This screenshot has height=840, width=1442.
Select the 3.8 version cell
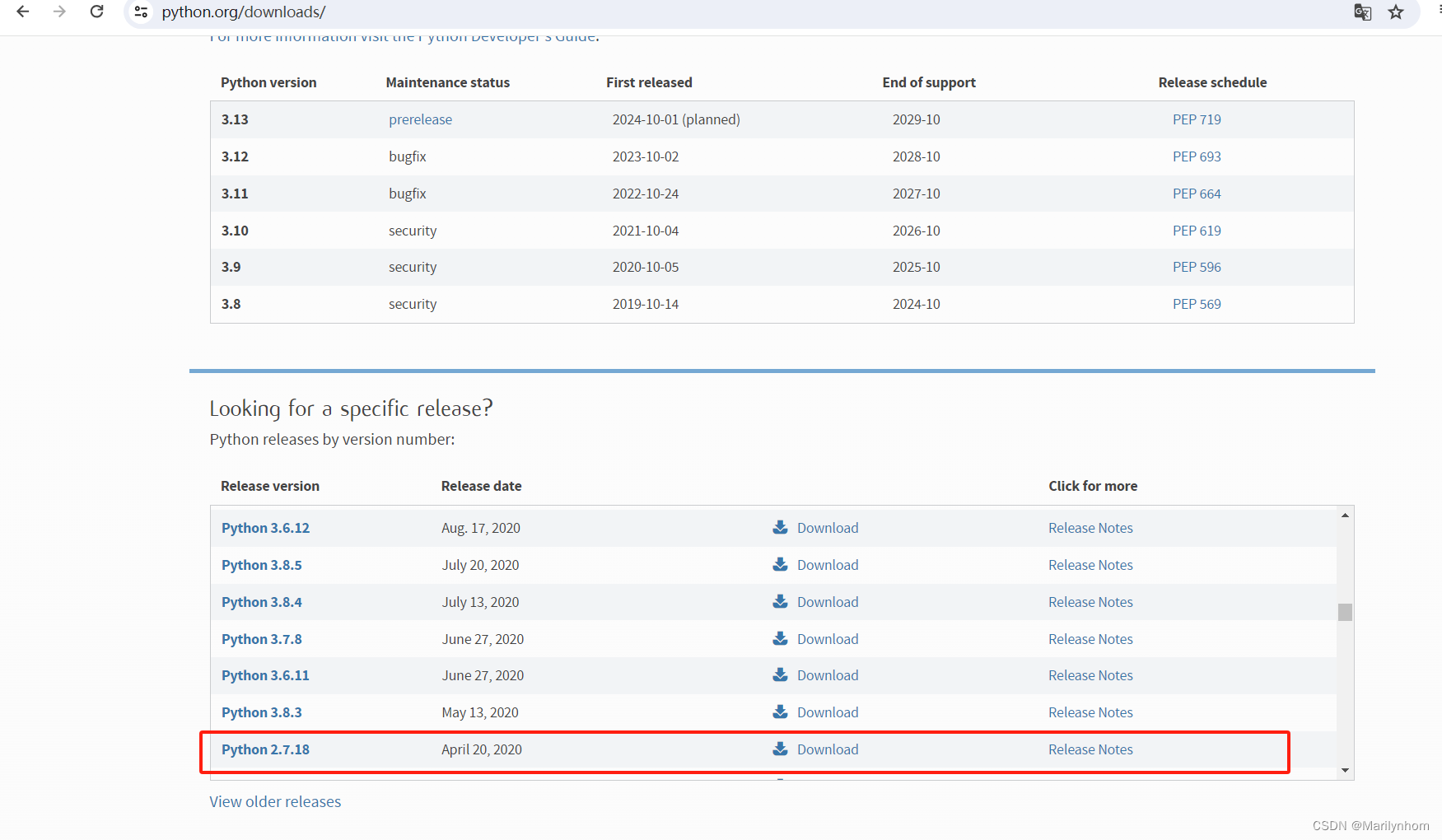click(231, 304)
